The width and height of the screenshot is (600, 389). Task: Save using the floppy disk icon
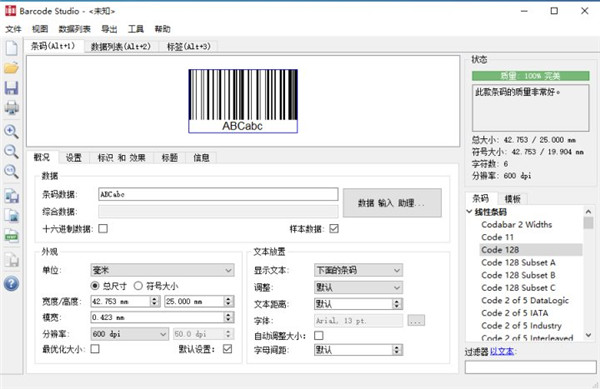click(11, 88)
